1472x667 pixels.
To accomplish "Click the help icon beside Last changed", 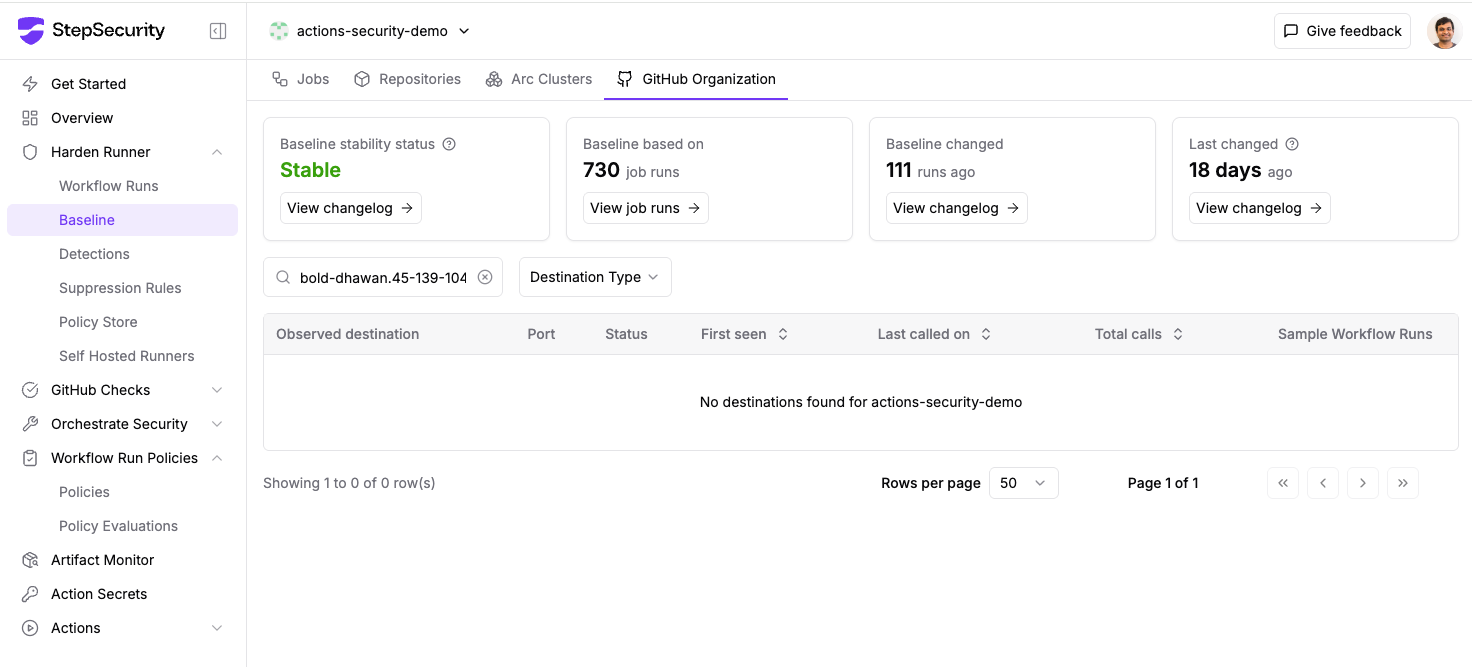I will [x=1292, y=144].
